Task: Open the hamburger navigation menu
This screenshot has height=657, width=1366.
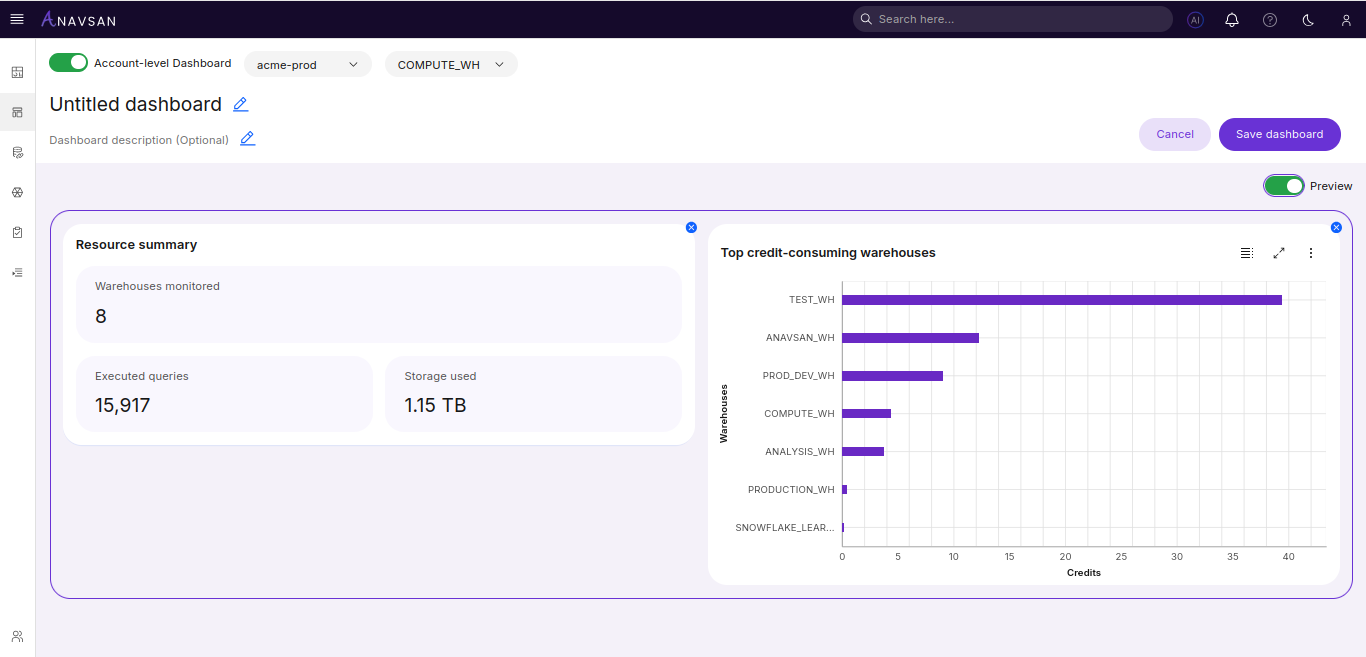Action: (x=17, y=19)
